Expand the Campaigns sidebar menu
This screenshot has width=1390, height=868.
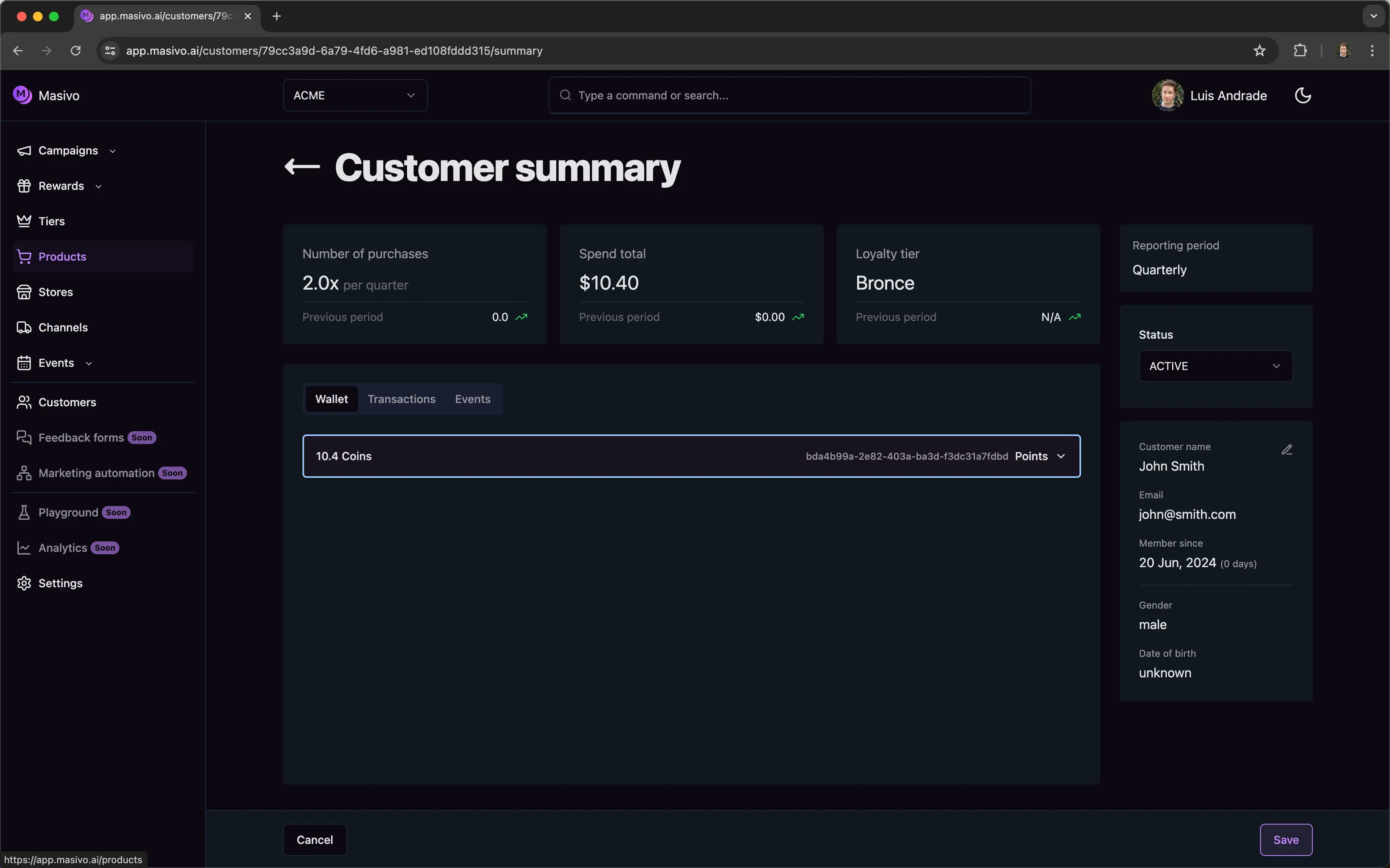coord(67,150)
